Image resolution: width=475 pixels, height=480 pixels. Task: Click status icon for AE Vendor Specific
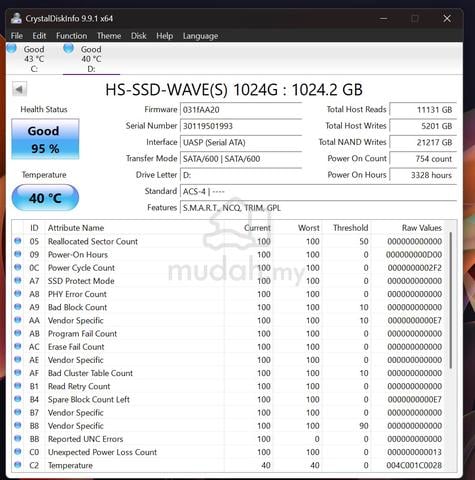point(18,360)
